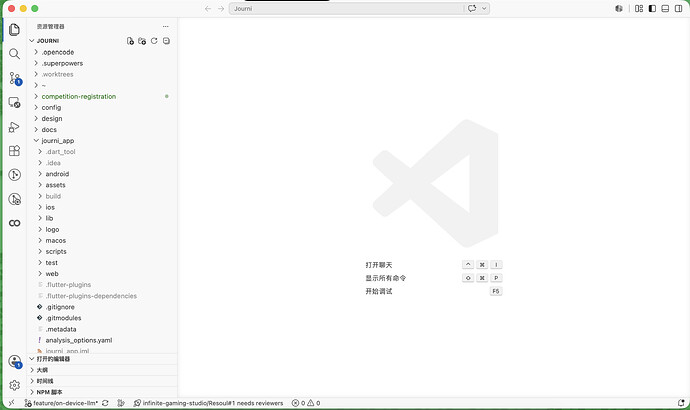Open the Source Control view
The image size is (690, 410).
pos(15,78)
